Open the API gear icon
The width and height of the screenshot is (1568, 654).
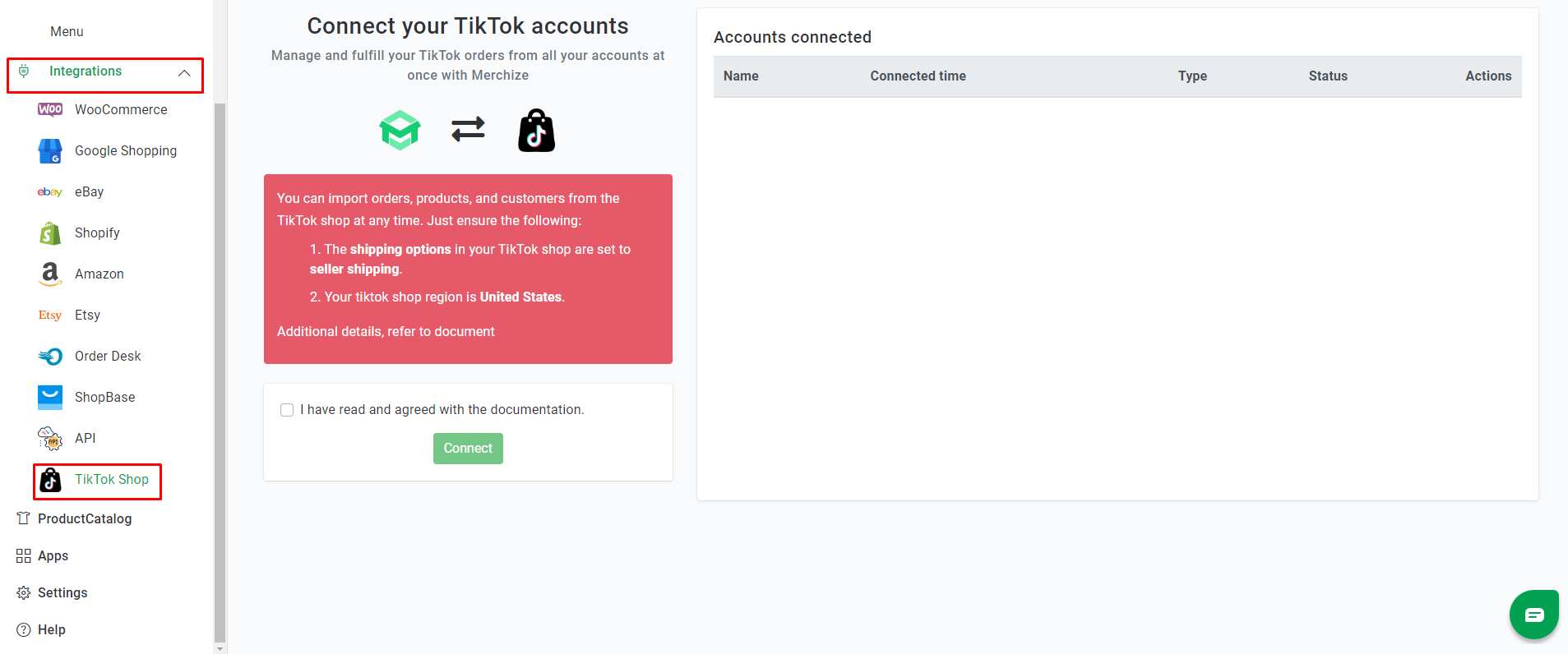[50, 439]
